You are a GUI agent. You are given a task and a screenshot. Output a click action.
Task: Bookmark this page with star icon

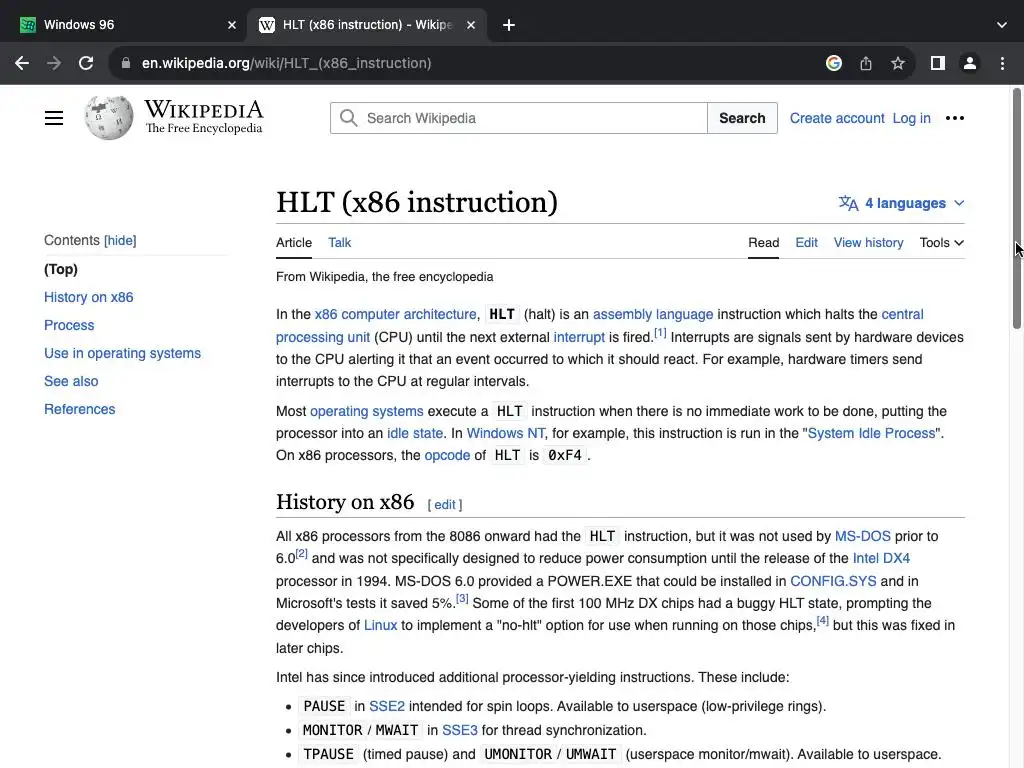(x=898, y=63)
